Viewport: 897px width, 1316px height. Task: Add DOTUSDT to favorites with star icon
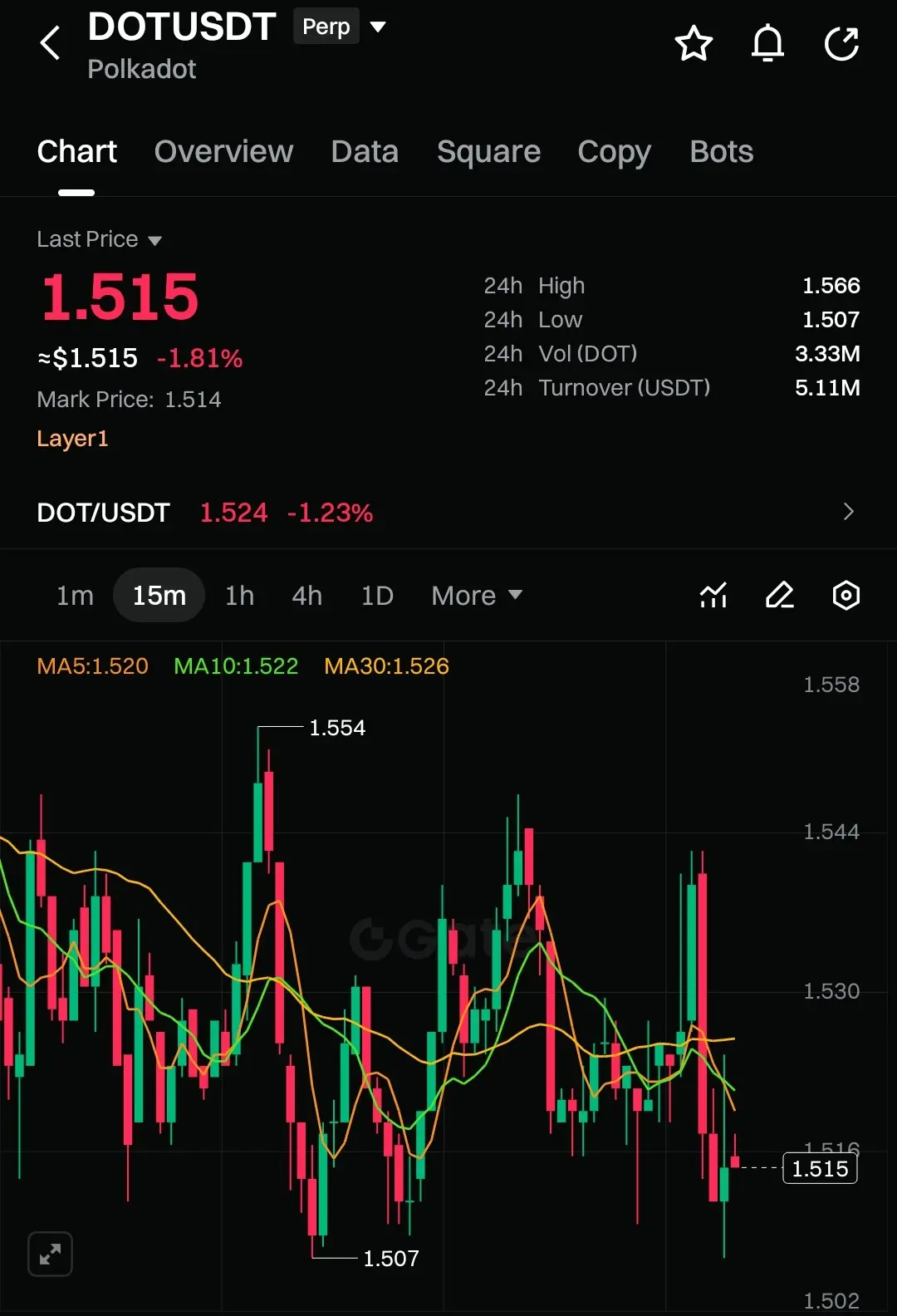[694, 44]
